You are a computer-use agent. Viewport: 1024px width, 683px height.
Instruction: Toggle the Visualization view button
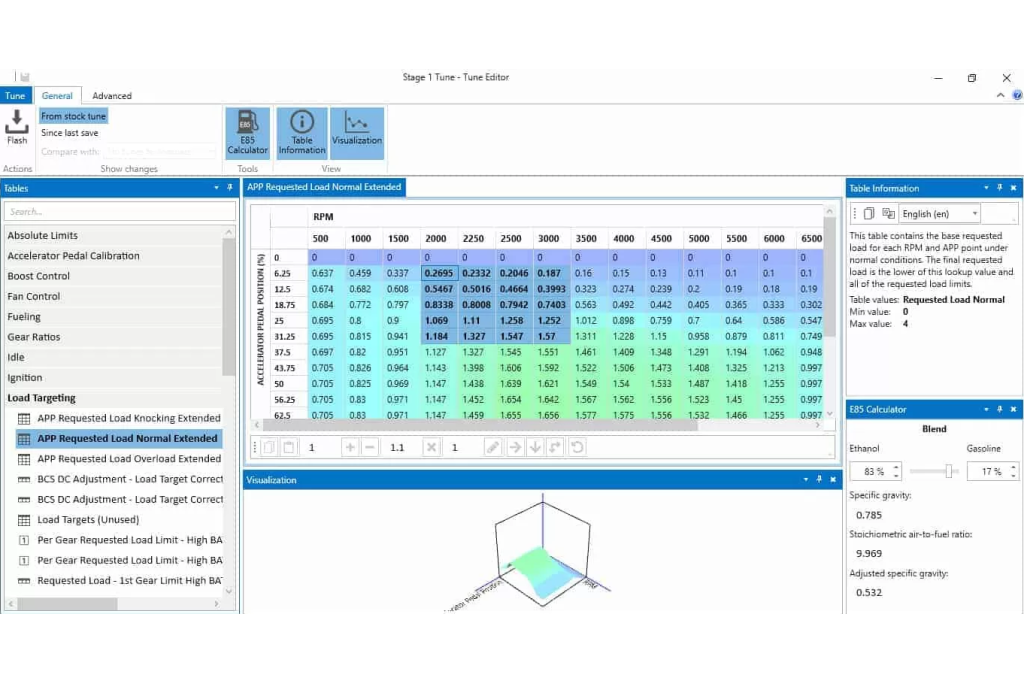click(x=357, y=132)
